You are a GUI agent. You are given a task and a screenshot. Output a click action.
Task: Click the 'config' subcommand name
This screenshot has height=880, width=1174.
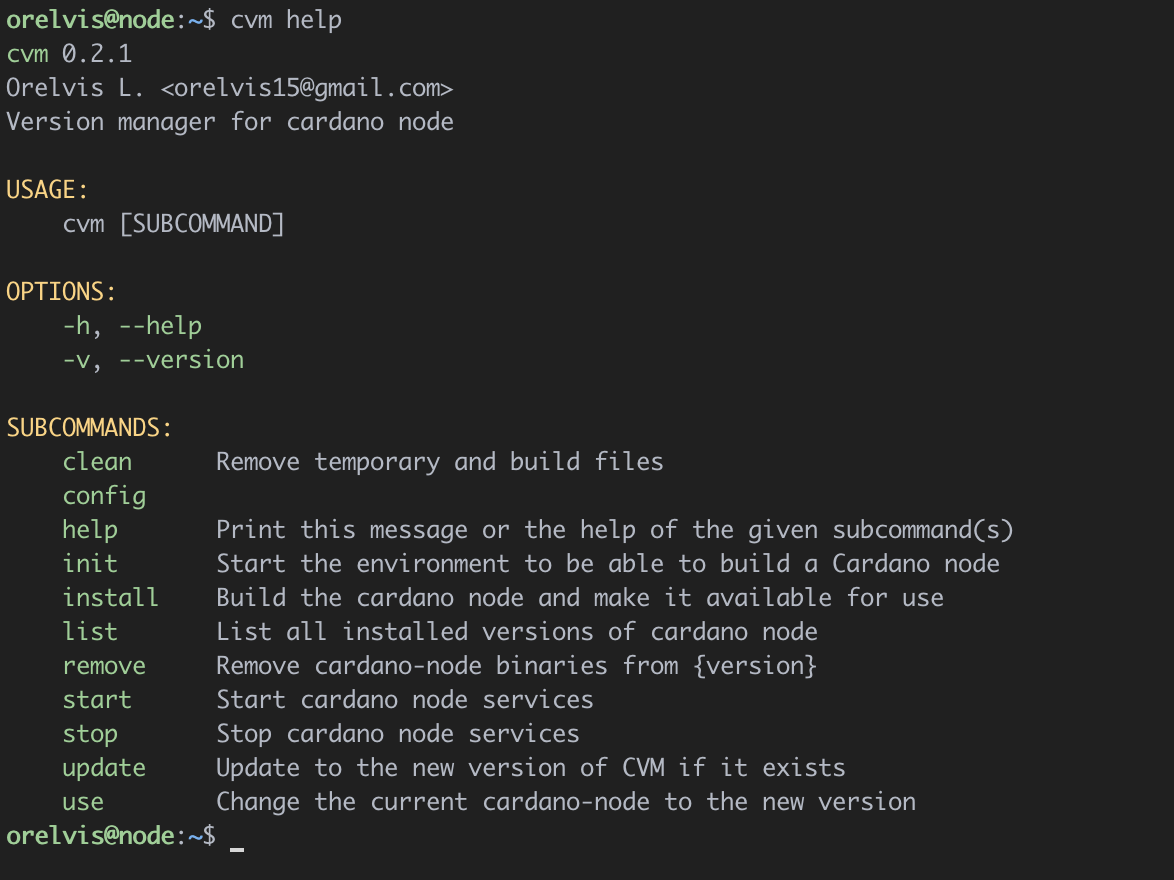tap(104, 496)
